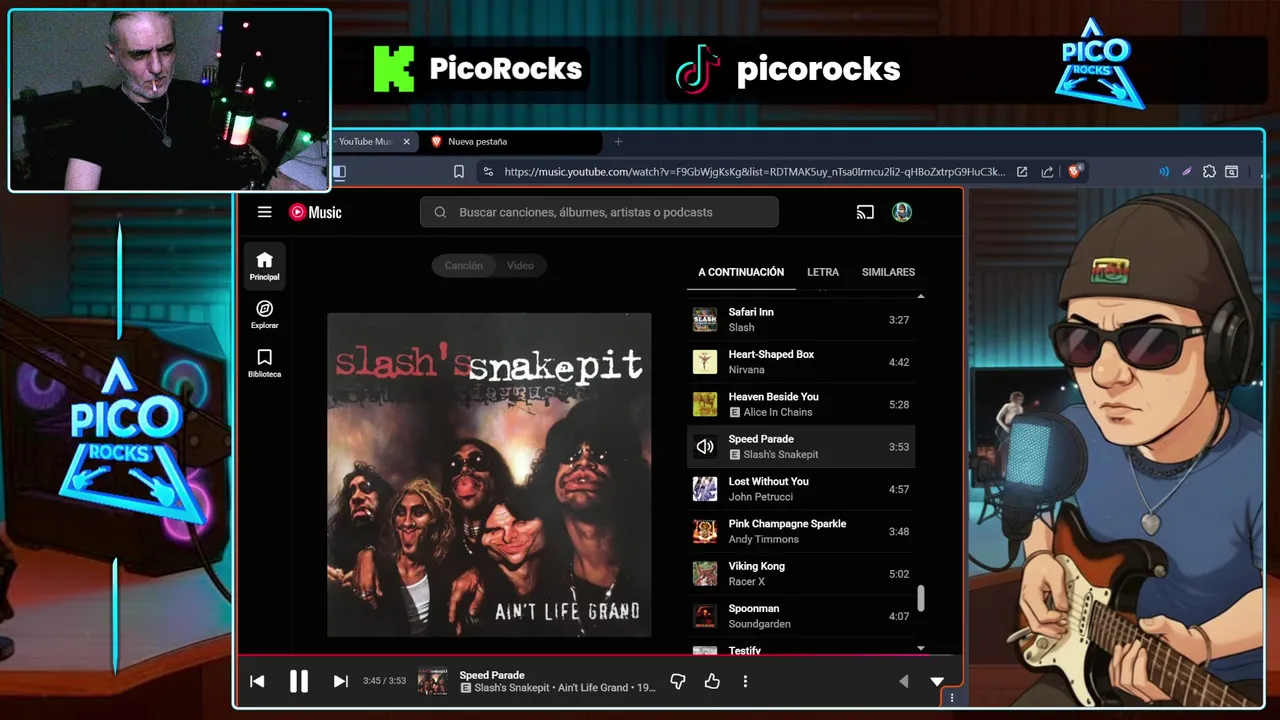Dislike Speed Parade with thumbs down
This screenshot has height=720, width=1280.
678,681
